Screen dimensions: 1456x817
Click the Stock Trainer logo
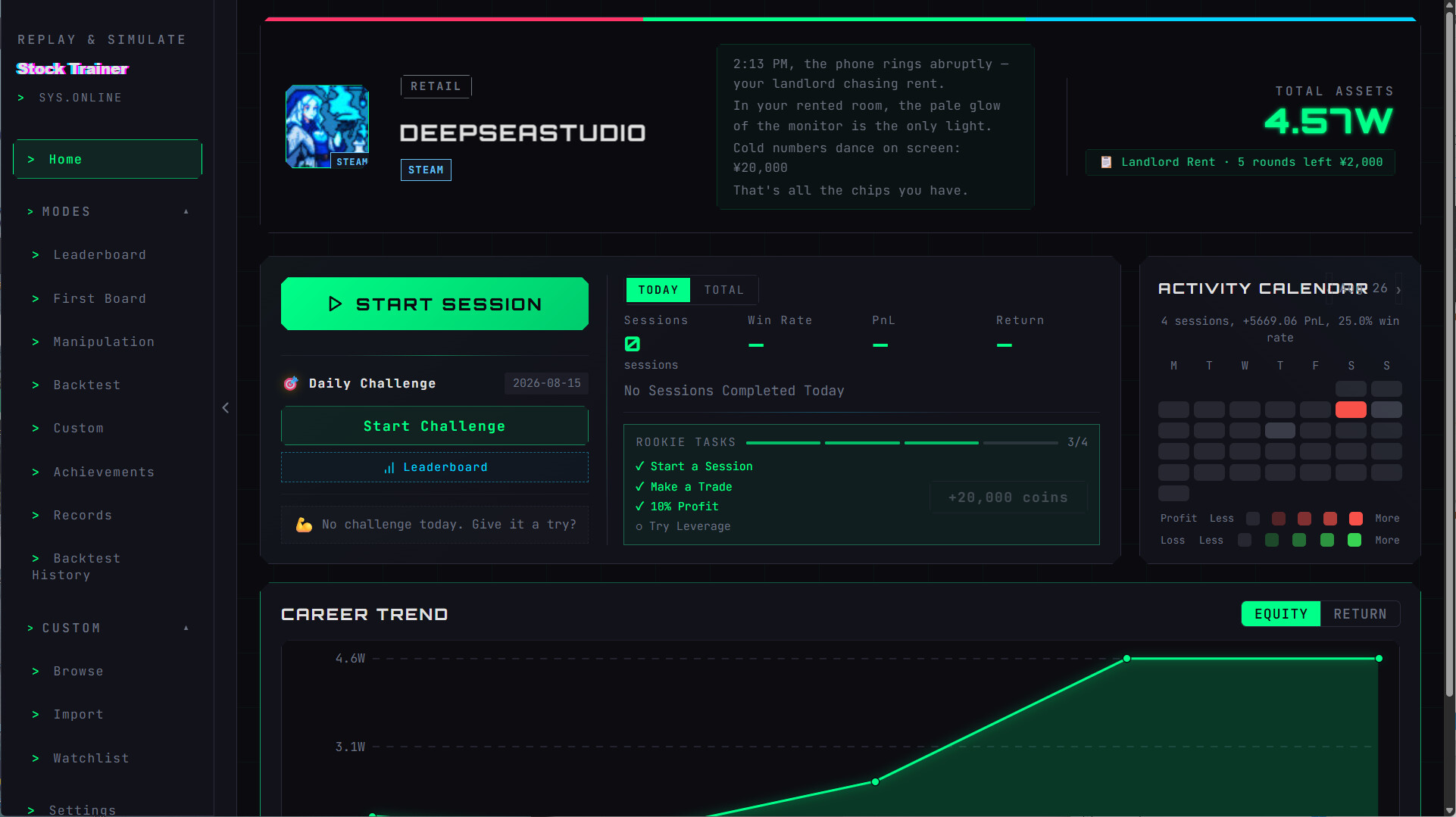pos(73,69)
